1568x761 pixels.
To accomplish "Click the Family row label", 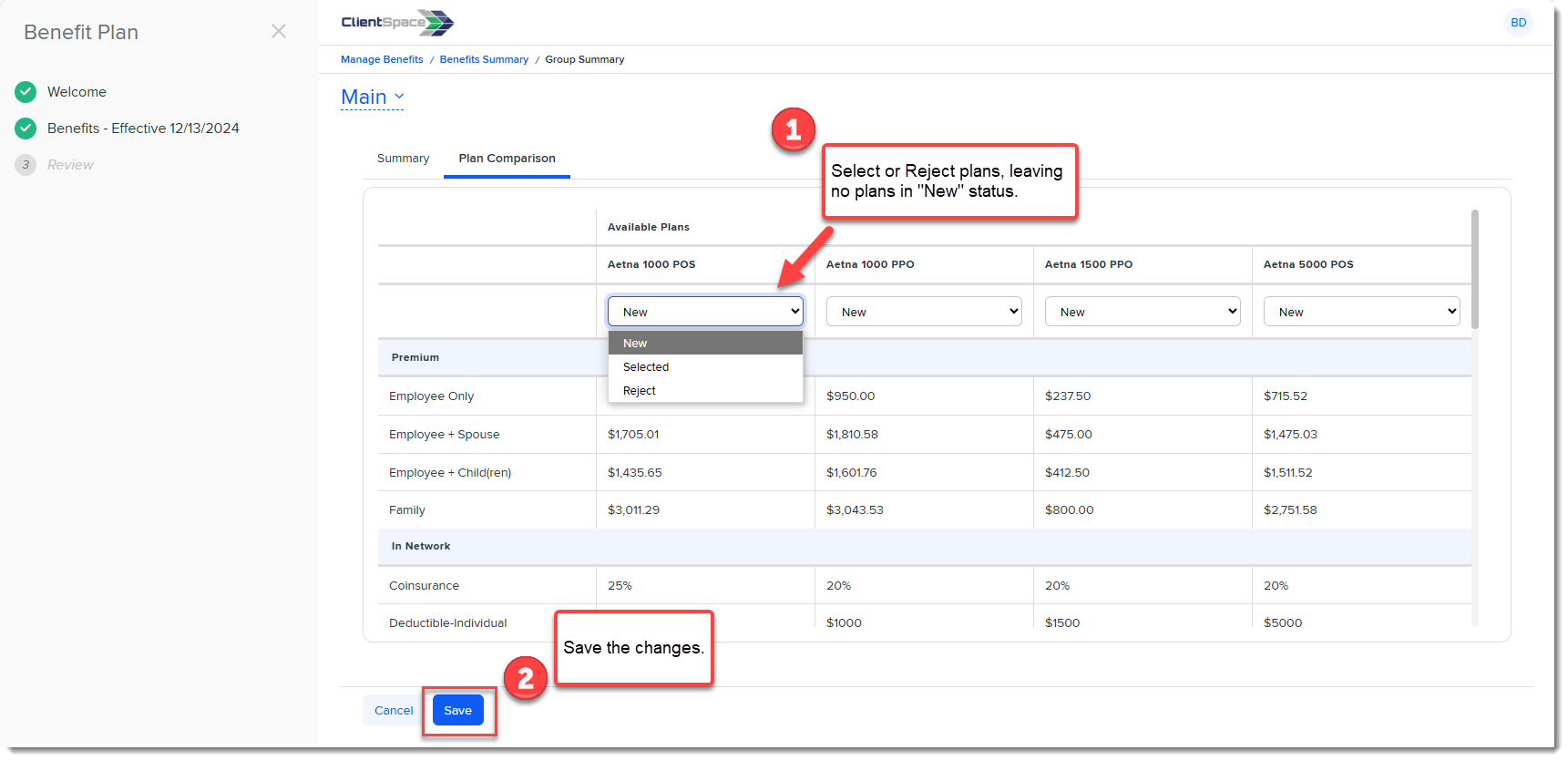I will click(407, 510).
